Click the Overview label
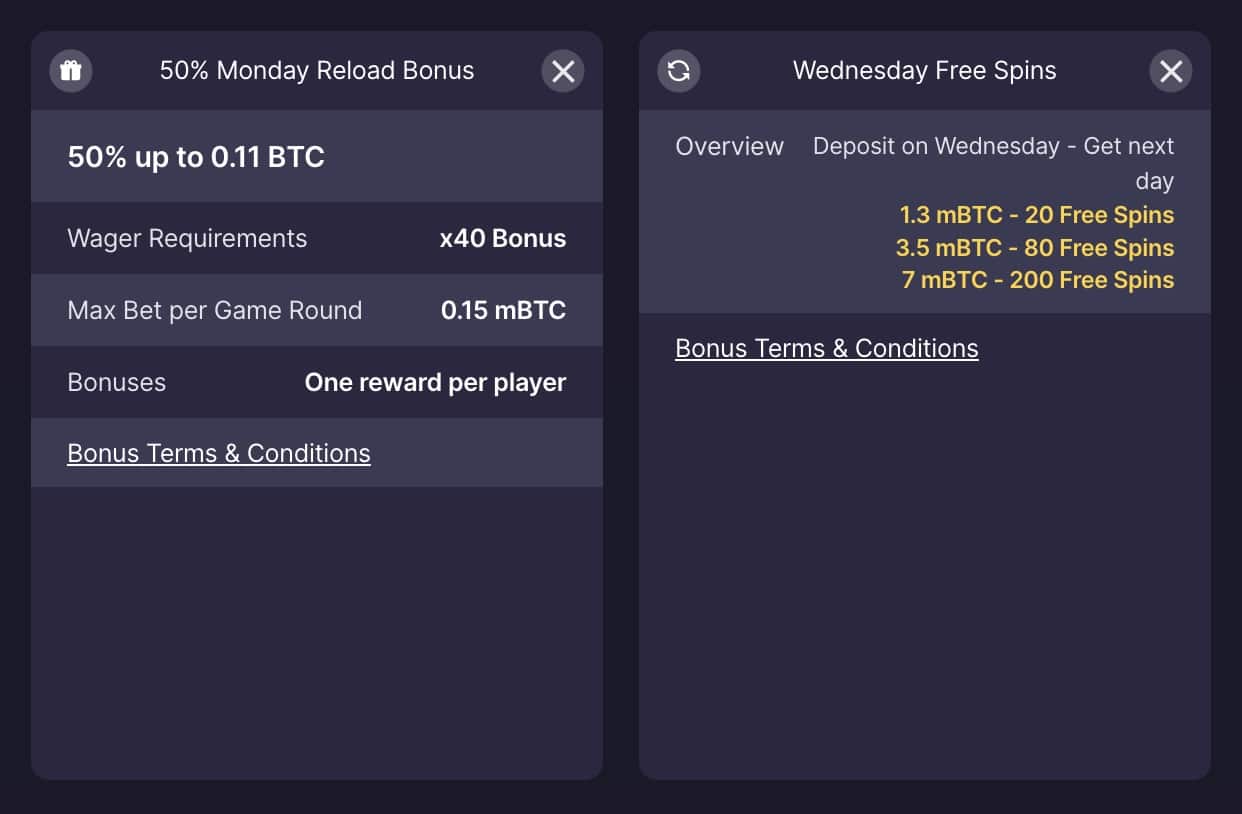 click(x=729, y=146)
